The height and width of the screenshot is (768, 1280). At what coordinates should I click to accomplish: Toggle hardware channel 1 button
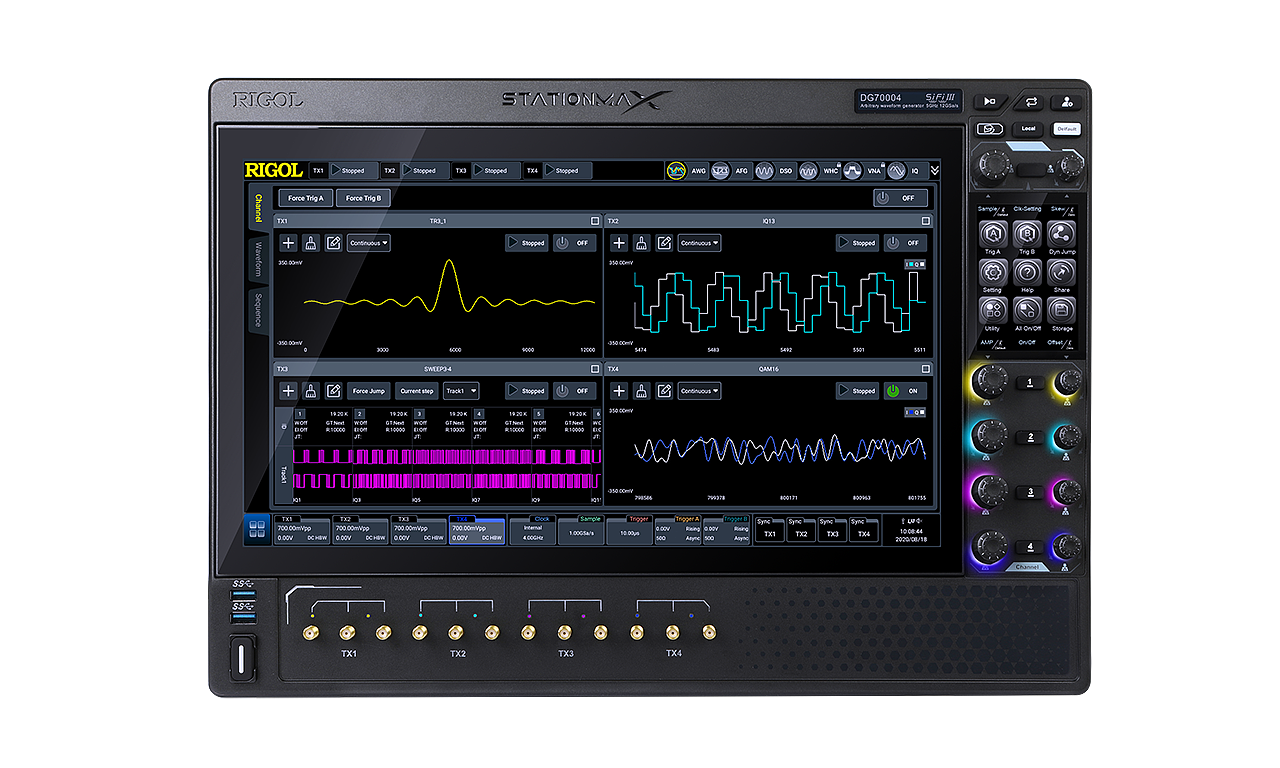pos(1030,383)
